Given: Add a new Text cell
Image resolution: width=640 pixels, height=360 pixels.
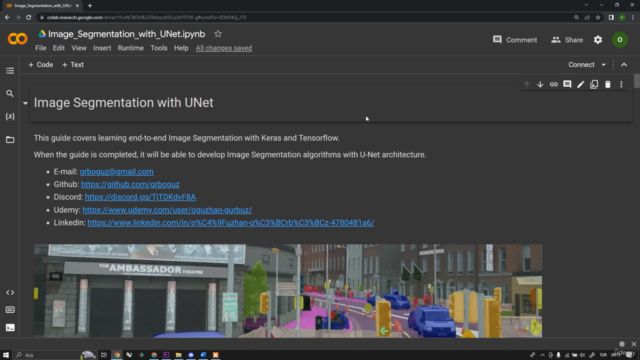Looking at the screenshot, I should point(73,65).
